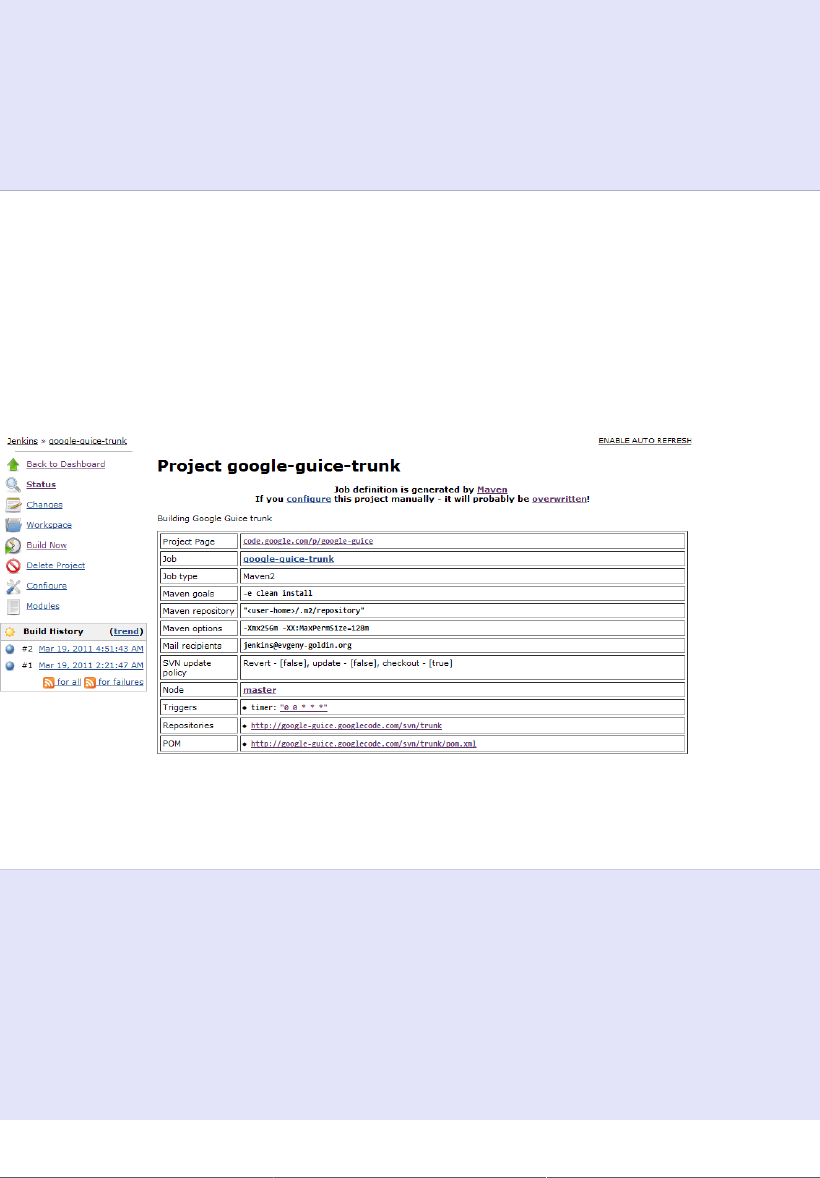Viewport: 820px width, 1178px height.
Task: Click ENABLE AUTO REFRESH link
Action: 645,441
